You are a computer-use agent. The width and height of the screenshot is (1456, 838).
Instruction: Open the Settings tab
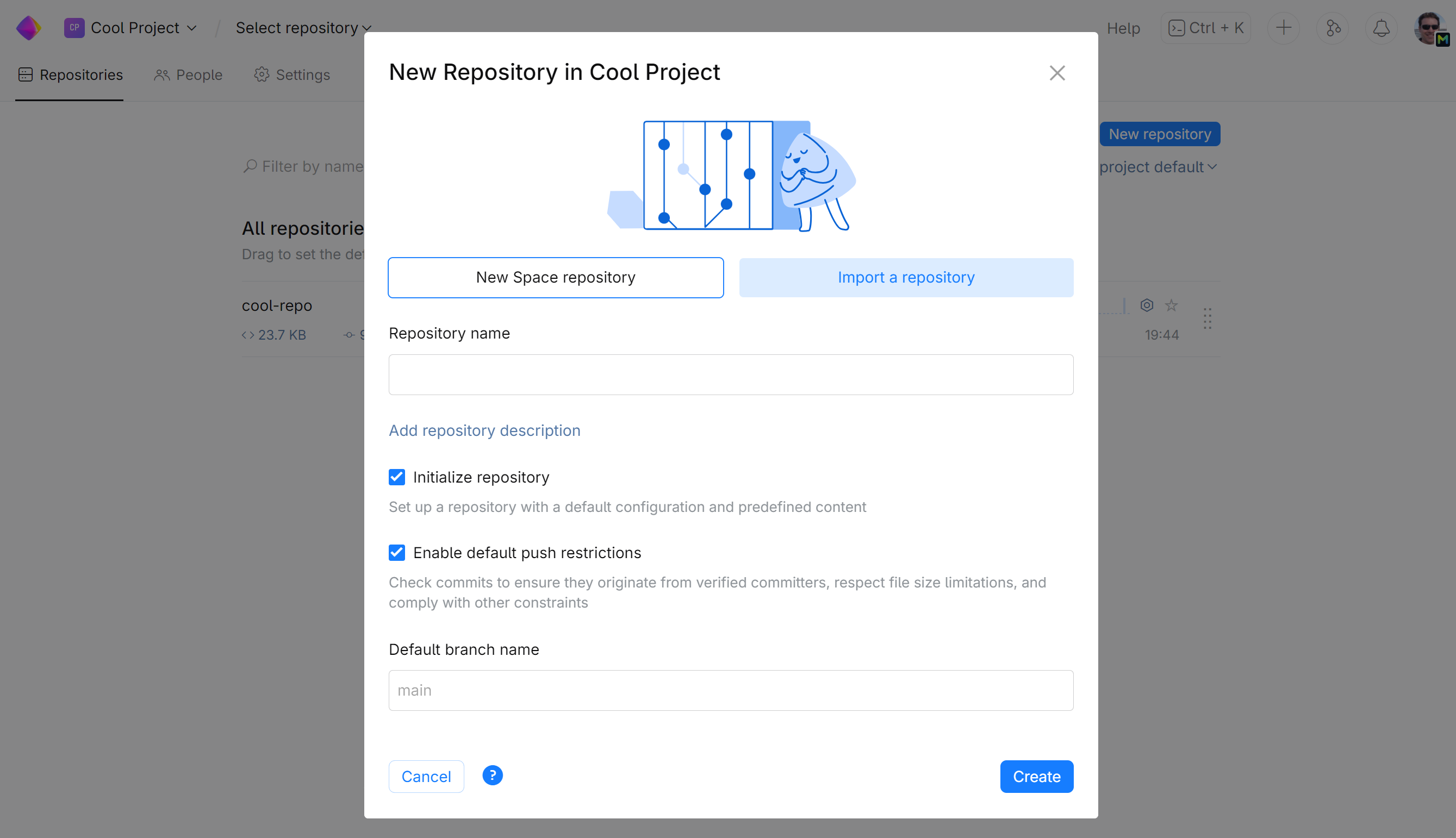[x=292, y=75]
